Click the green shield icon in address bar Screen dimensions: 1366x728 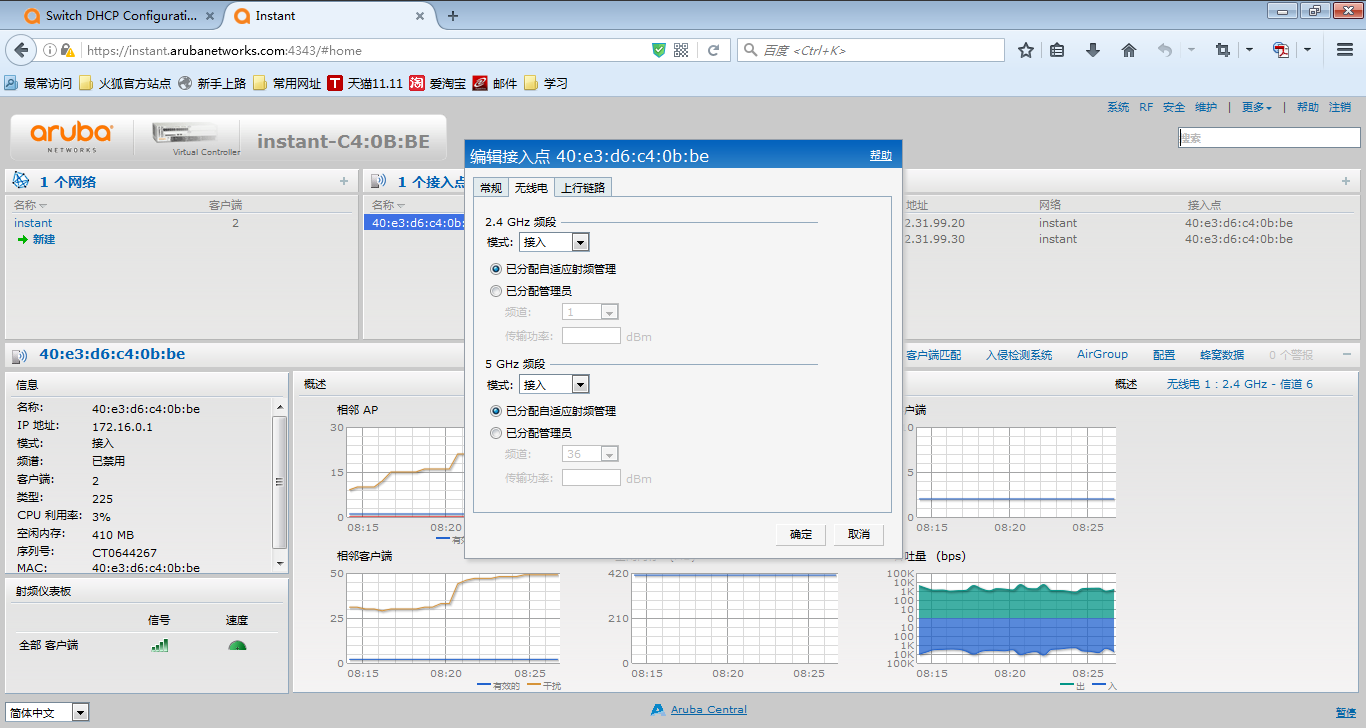coord(658,50)
